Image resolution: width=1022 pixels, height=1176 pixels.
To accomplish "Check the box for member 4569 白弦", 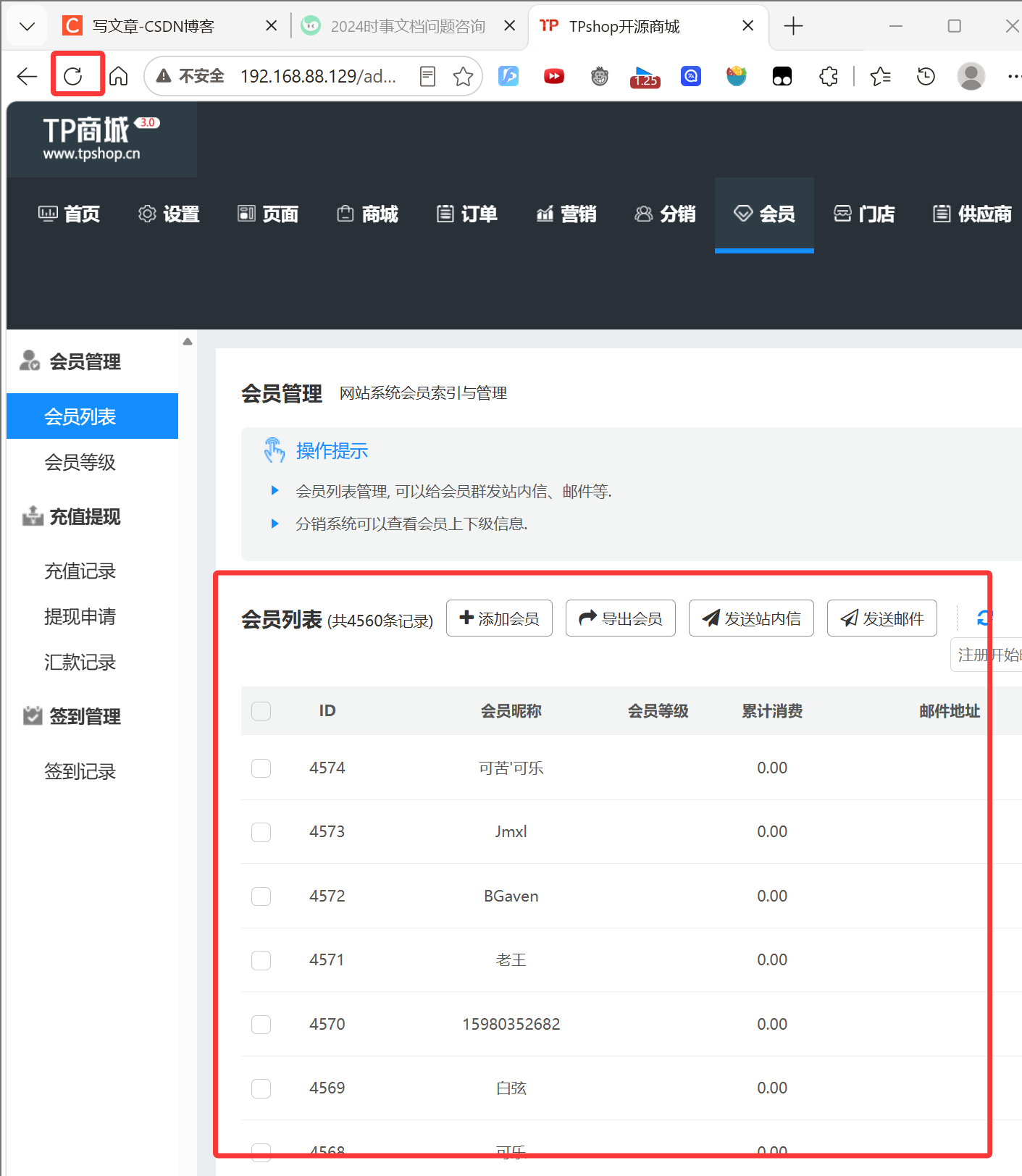I will (x=261, y=1088).
